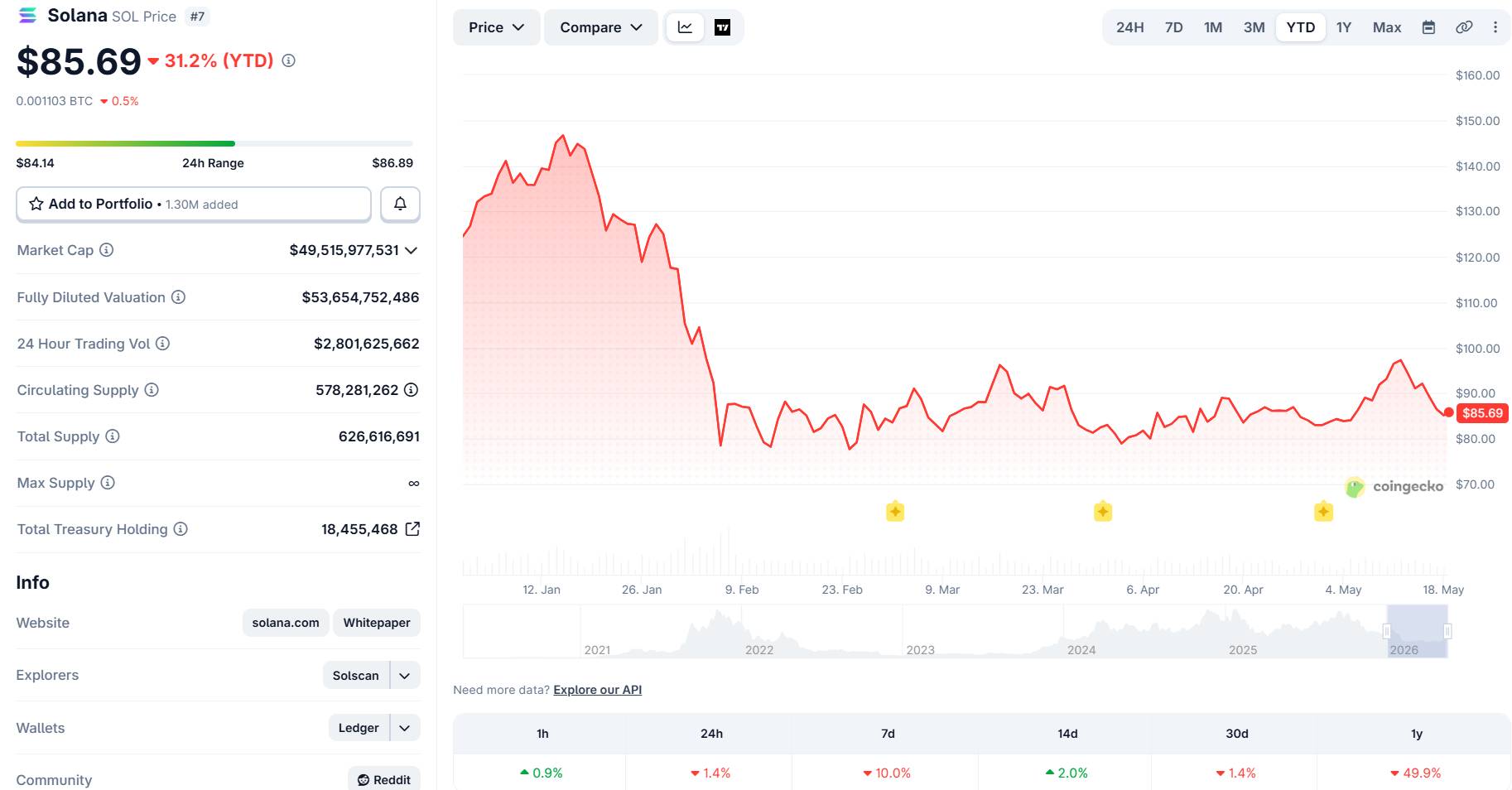Open the chart three-dot more options menu

[x=1495, y=27]
